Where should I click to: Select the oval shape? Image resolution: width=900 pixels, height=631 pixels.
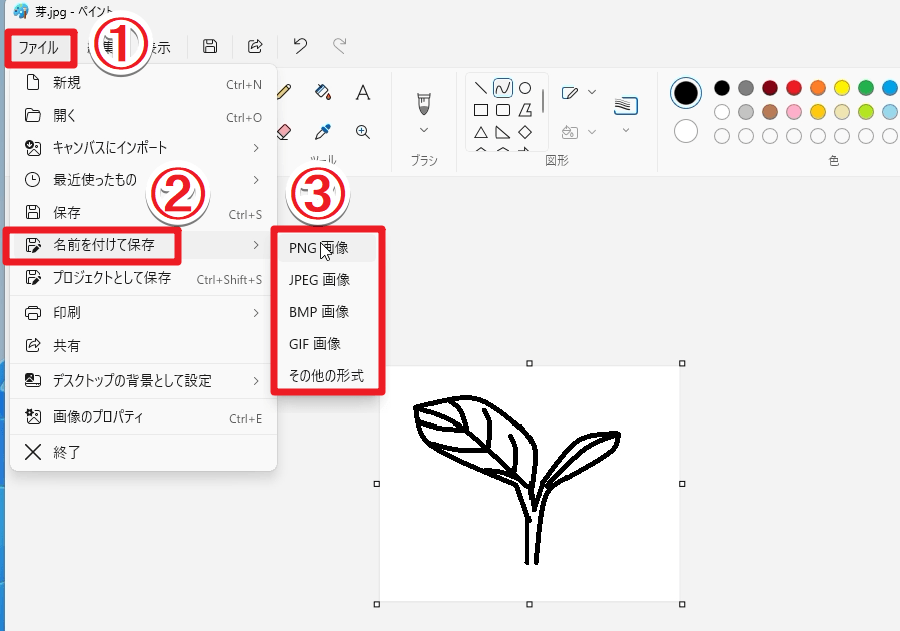click(525, 88)
